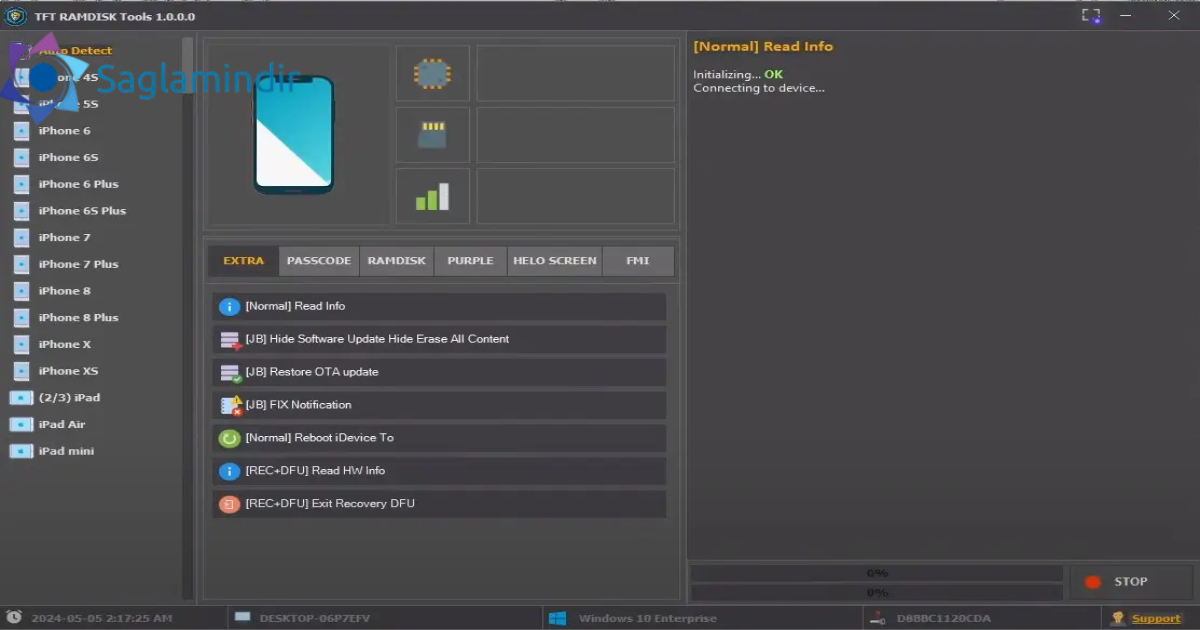Image resolution: width=1200 pixels, height=630 pixels.
Task: Click the Exit Recovery DFU orange icon
Action: (x=230, y=504)
